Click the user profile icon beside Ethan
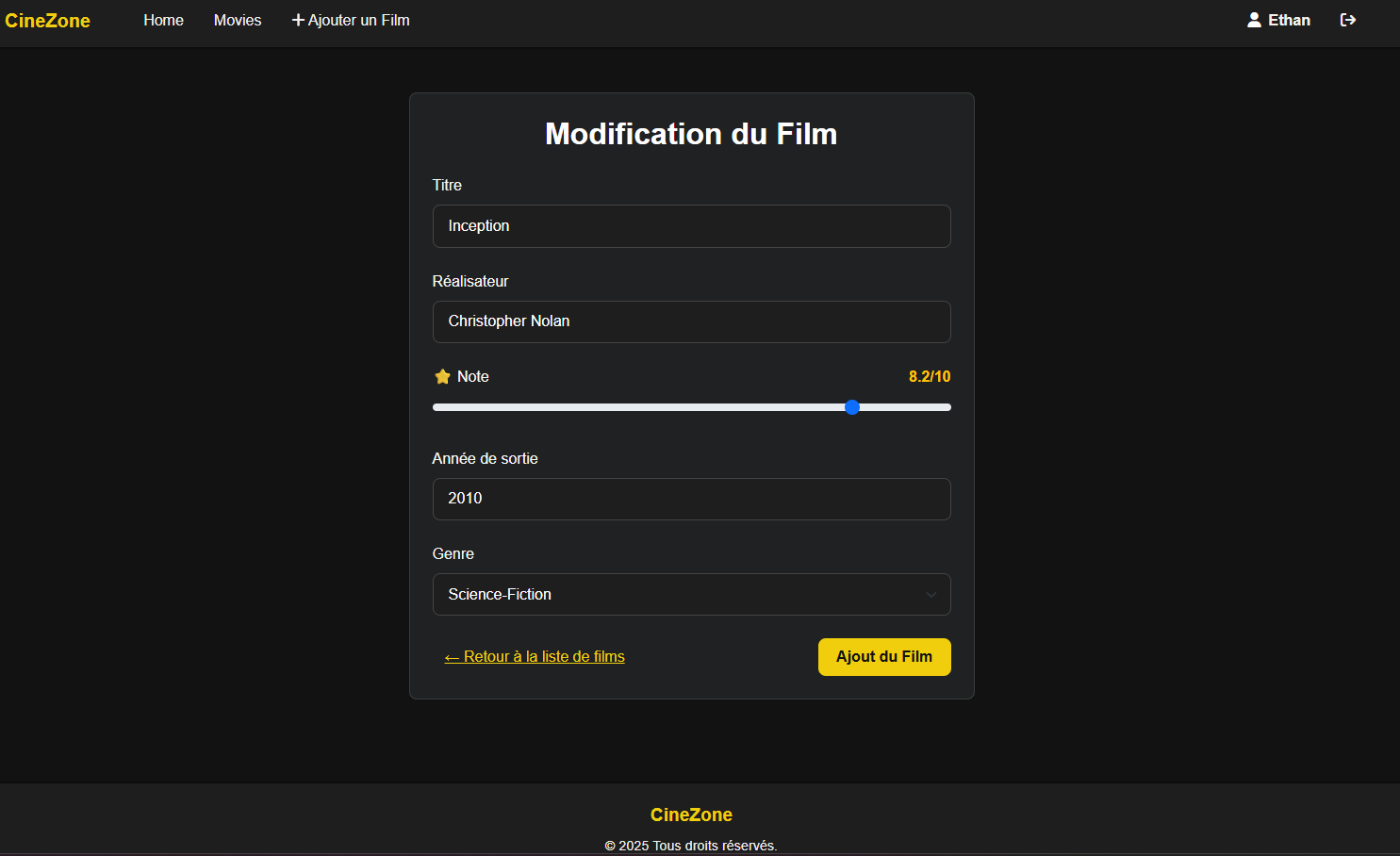 (1254, 20)
